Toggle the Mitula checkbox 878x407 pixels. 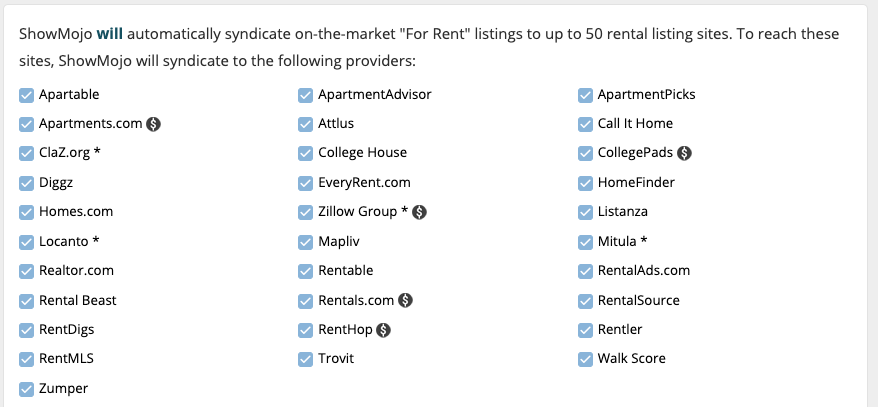pos(585,241)
